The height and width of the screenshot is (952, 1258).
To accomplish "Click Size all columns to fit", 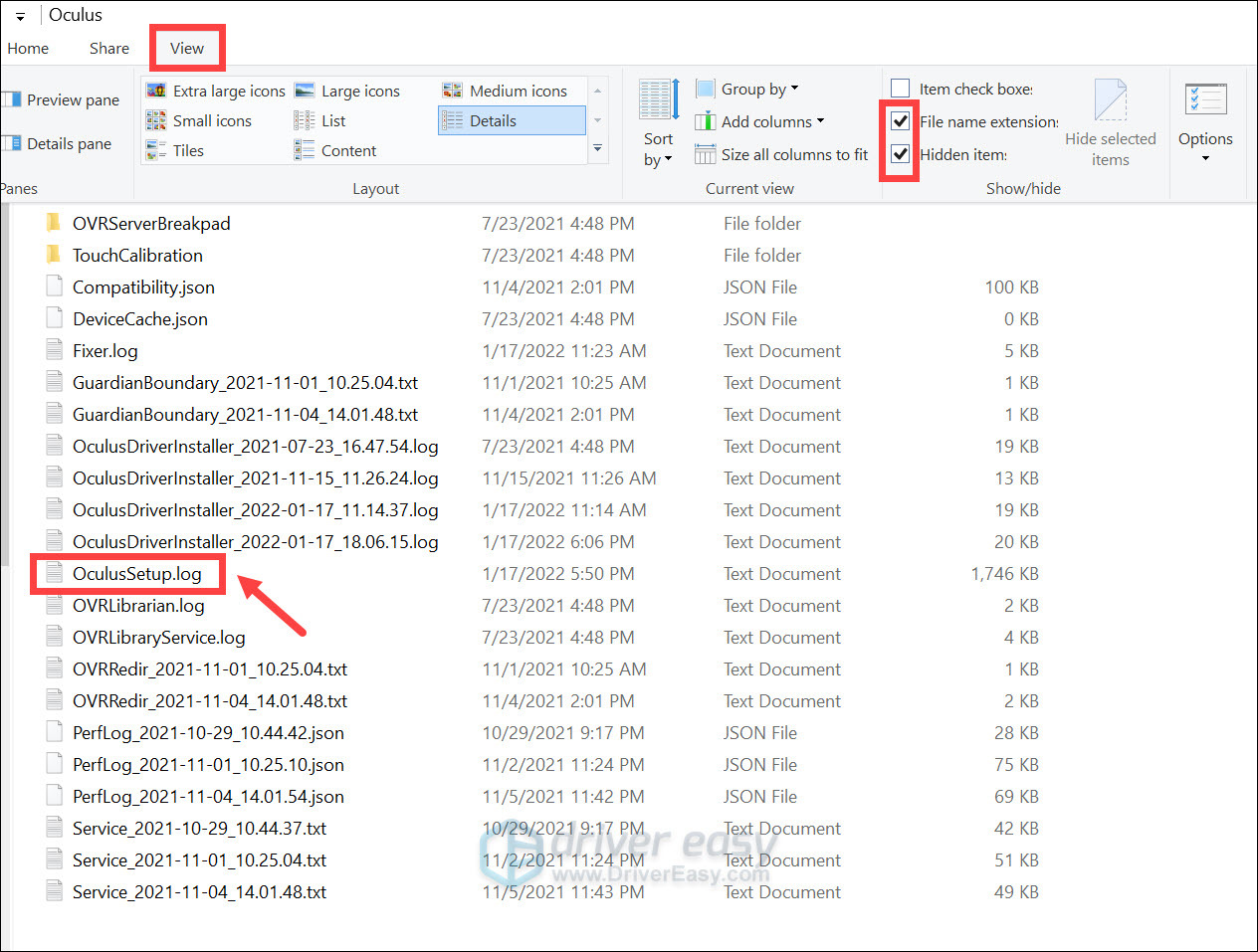I will click(x=781, y=154).
